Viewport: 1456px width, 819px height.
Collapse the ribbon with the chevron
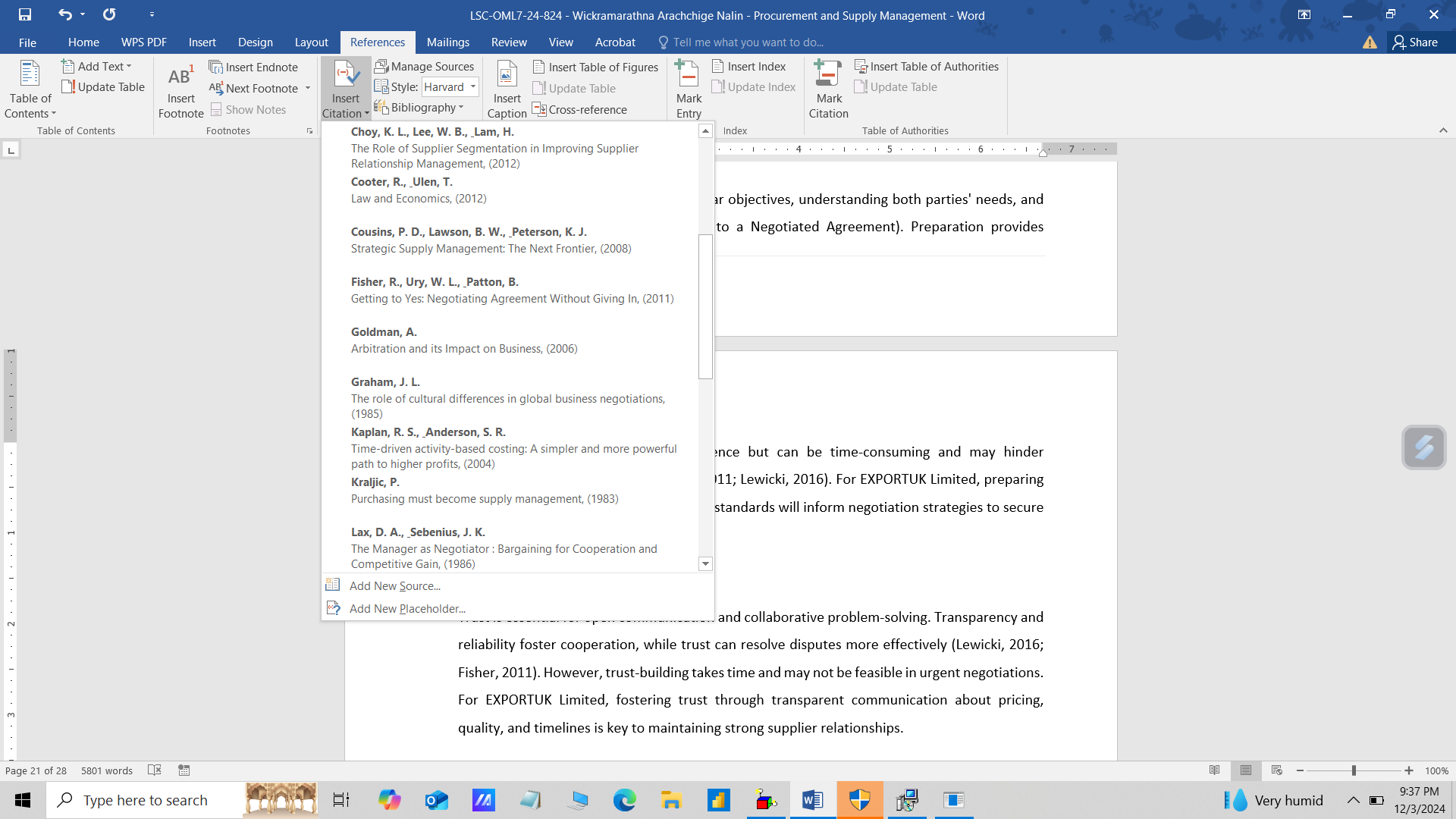coord(1443,130)
